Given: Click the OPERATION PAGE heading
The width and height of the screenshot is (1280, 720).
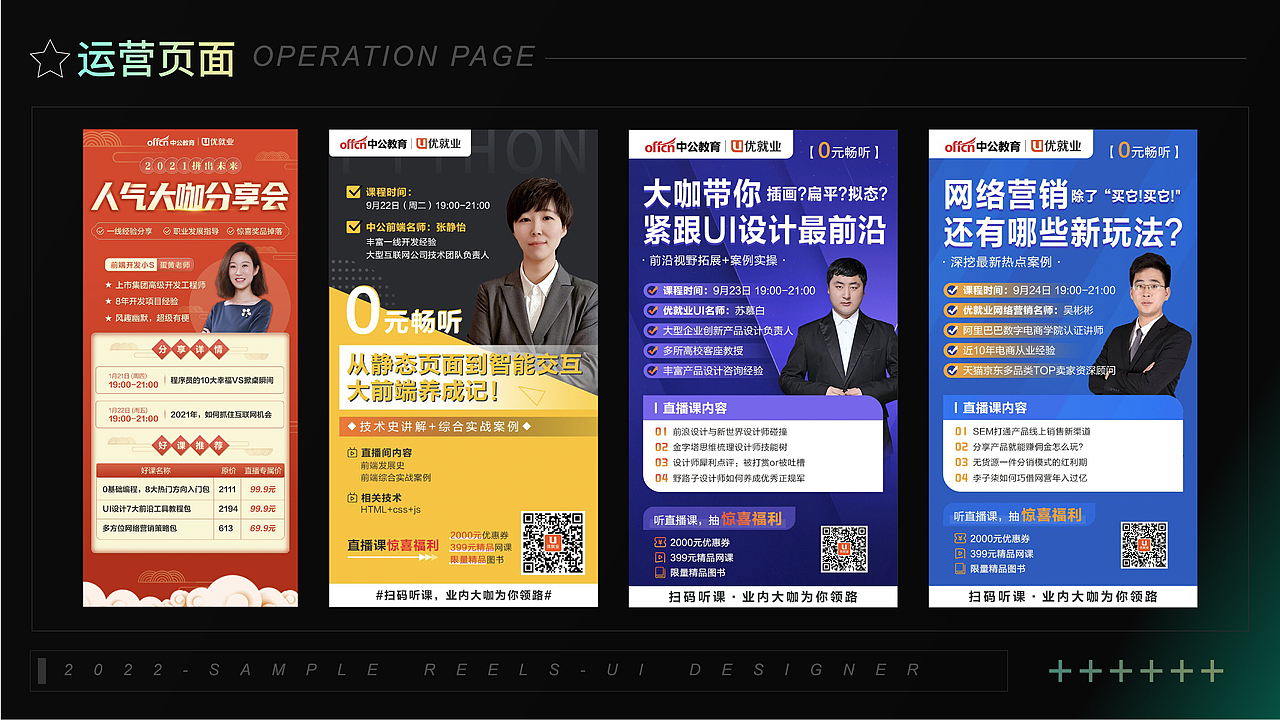Looking at the screenshot, I should click(395, 56).
